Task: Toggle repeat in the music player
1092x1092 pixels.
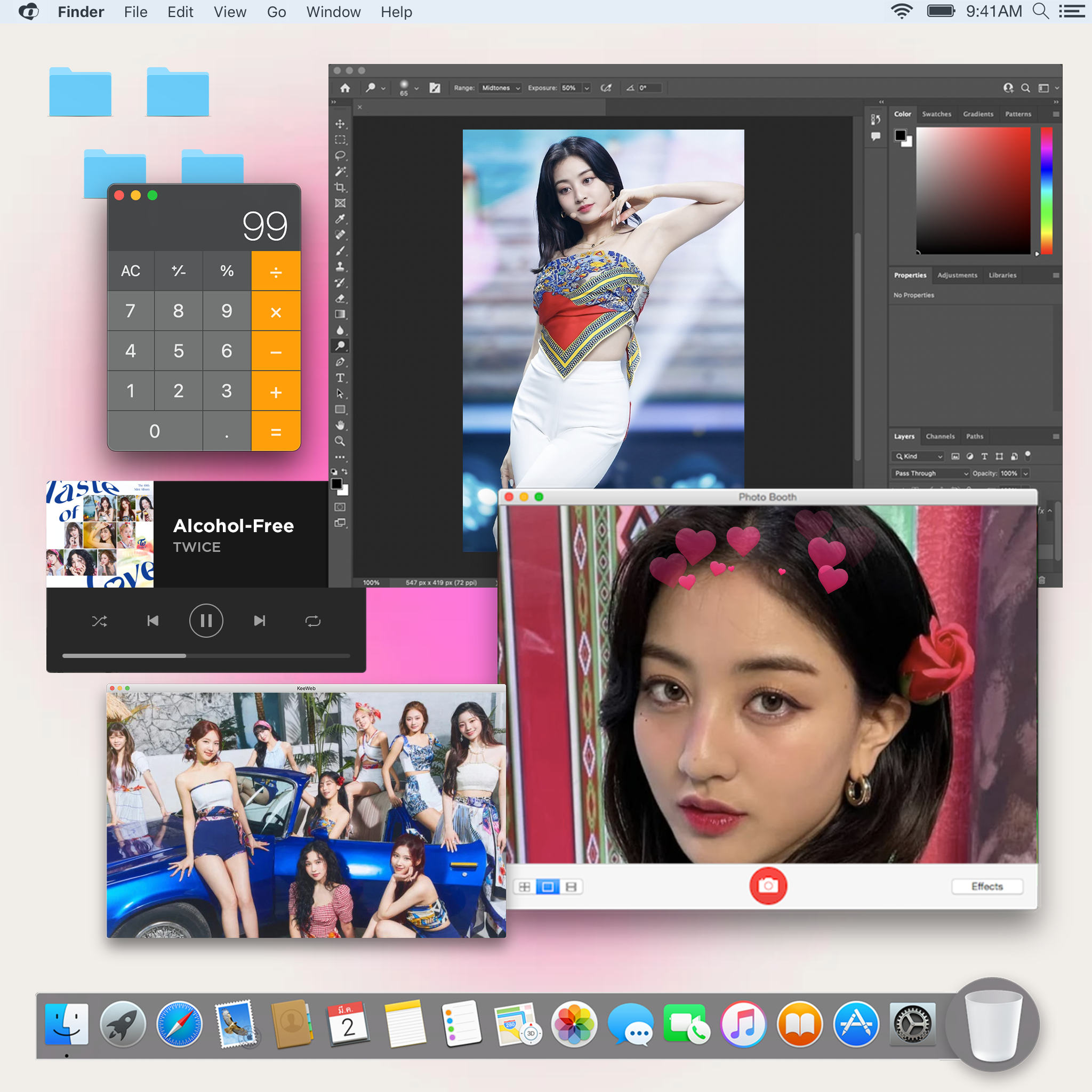Action: point(312,621)
